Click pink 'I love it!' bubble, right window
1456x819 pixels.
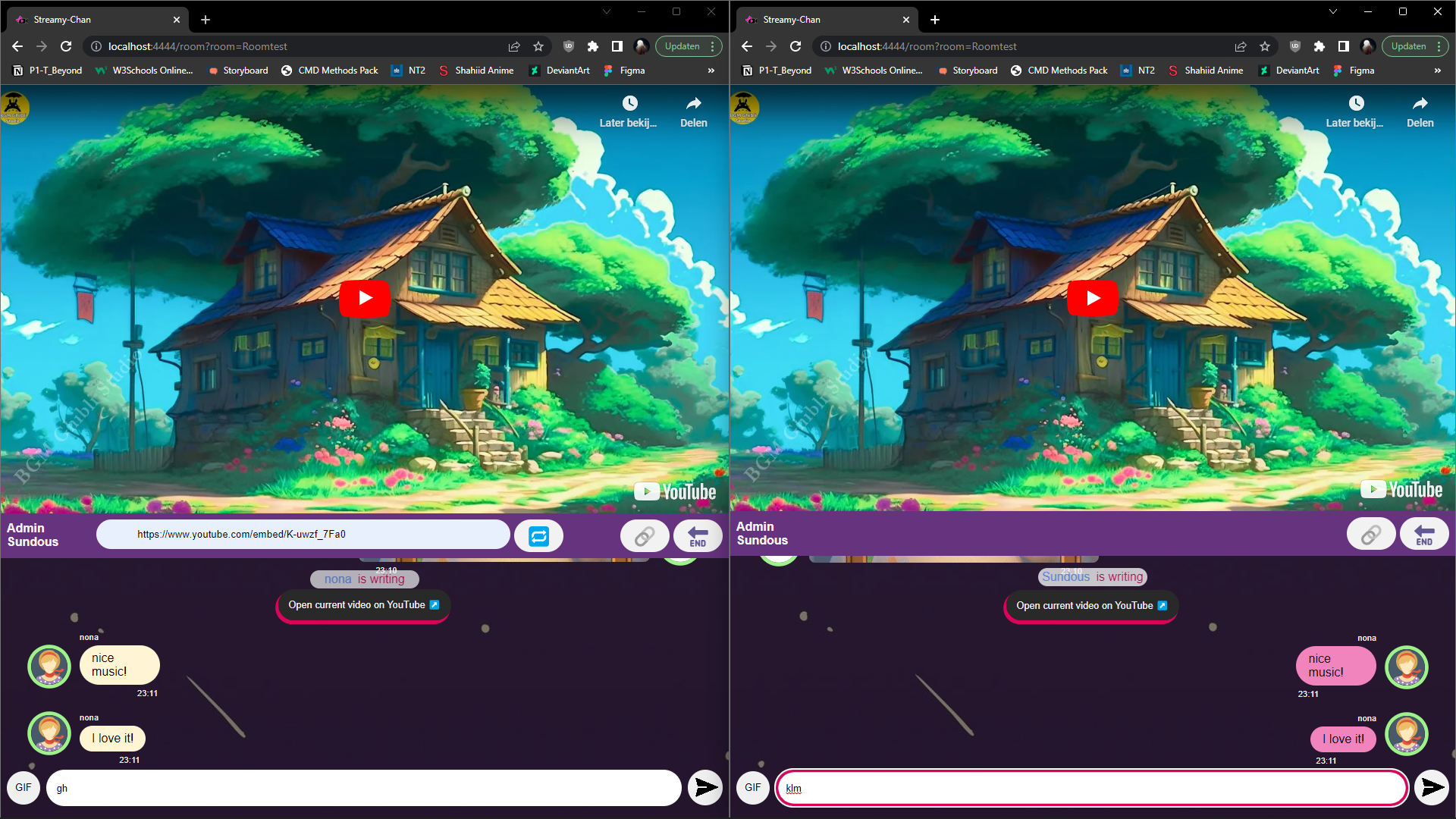1343,739
